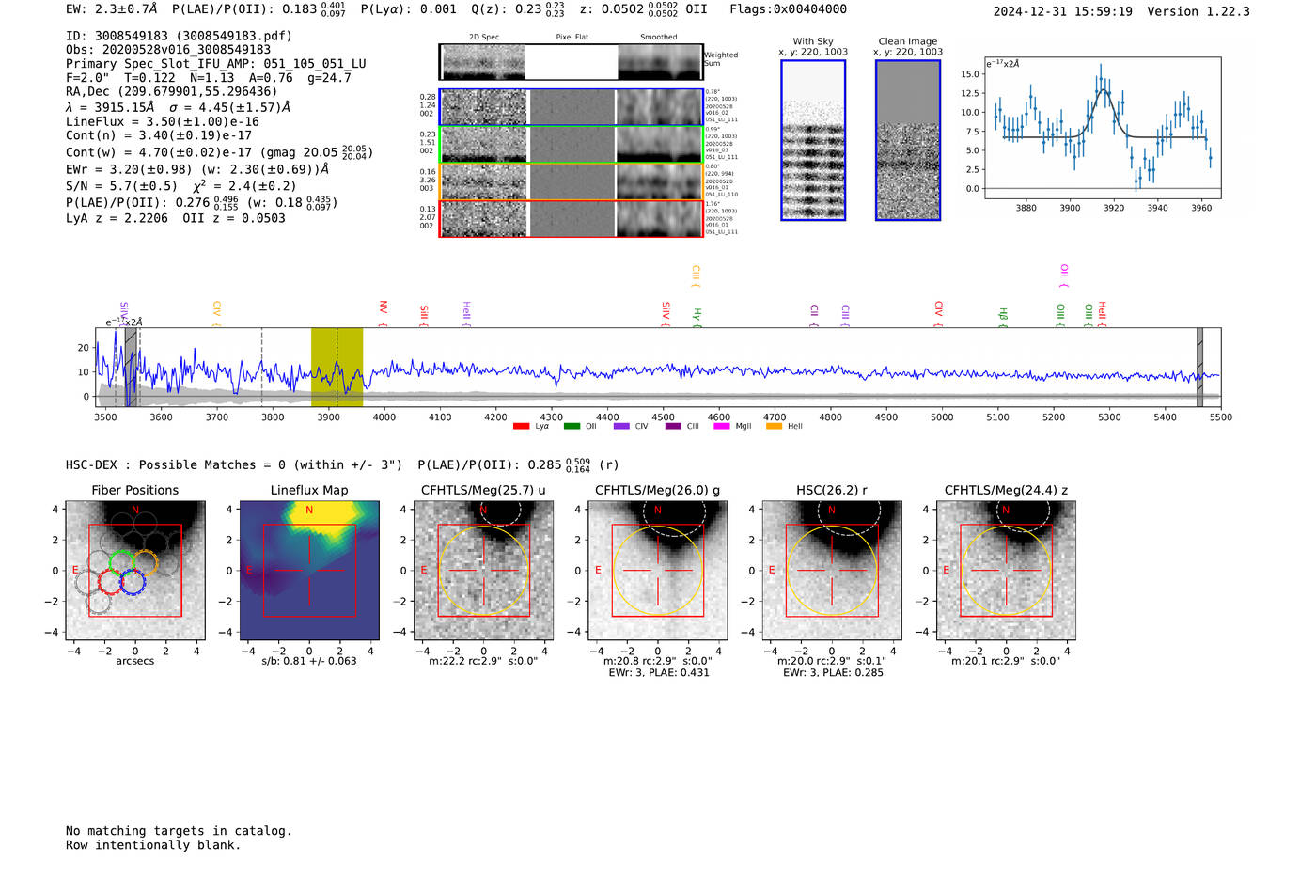
Task: Click the SiII line marker above spectrum
Action: [424, 316]
